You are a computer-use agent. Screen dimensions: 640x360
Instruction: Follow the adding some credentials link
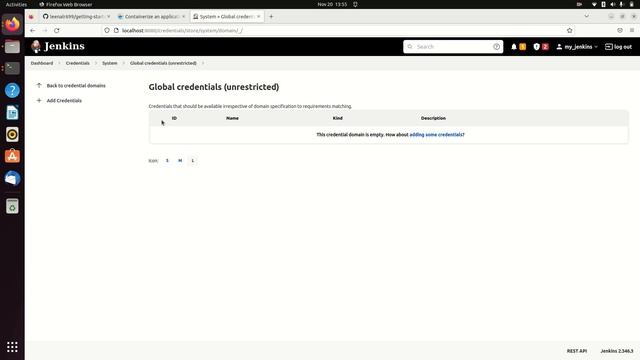pyautogui.click(x=437, y=135)
